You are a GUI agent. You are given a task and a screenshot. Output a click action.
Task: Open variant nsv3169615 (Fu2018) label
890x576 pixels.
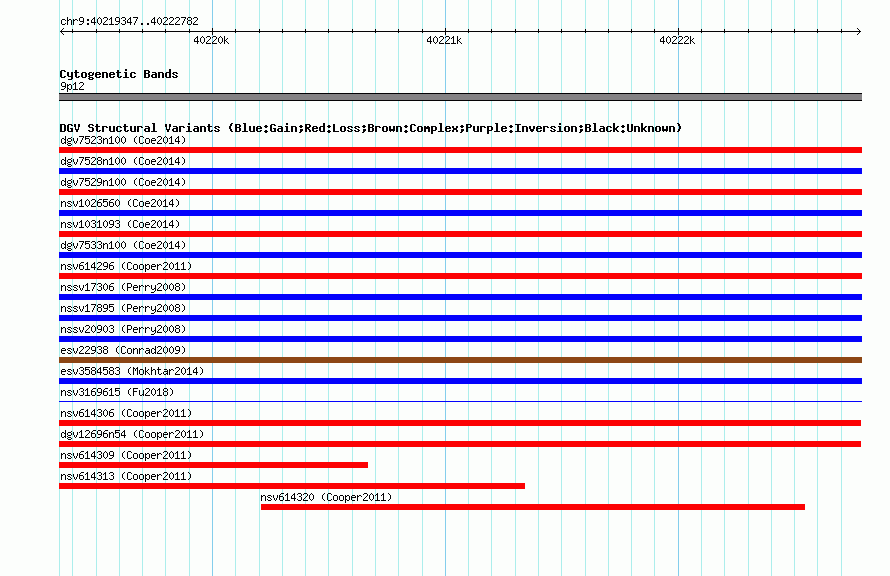(117, 392)
